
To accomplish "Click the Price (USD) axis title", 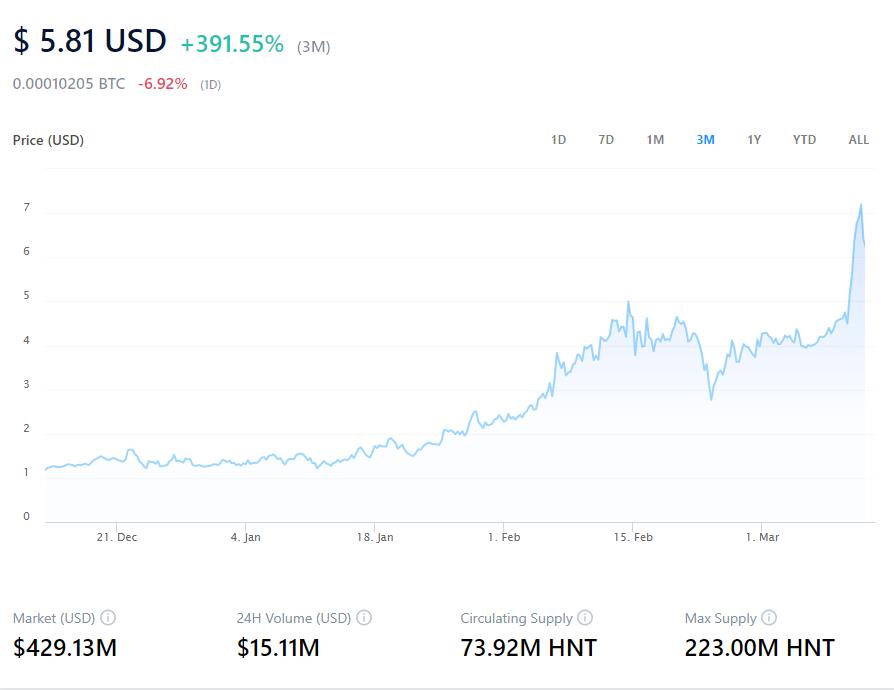I will (x=48, y=140).
